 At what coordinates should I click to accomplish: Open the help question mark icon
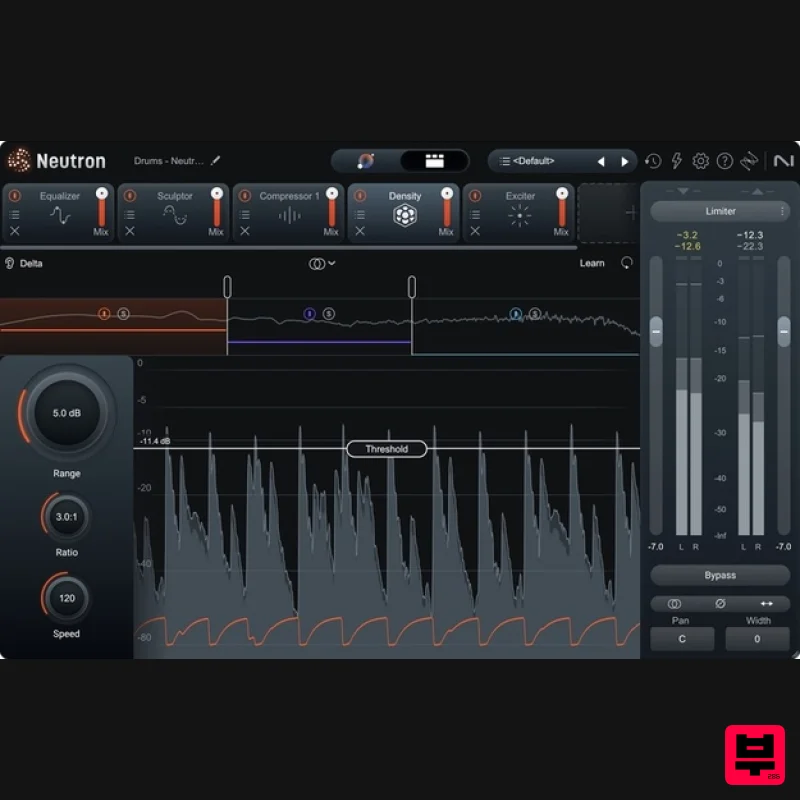tap(724, 161)
